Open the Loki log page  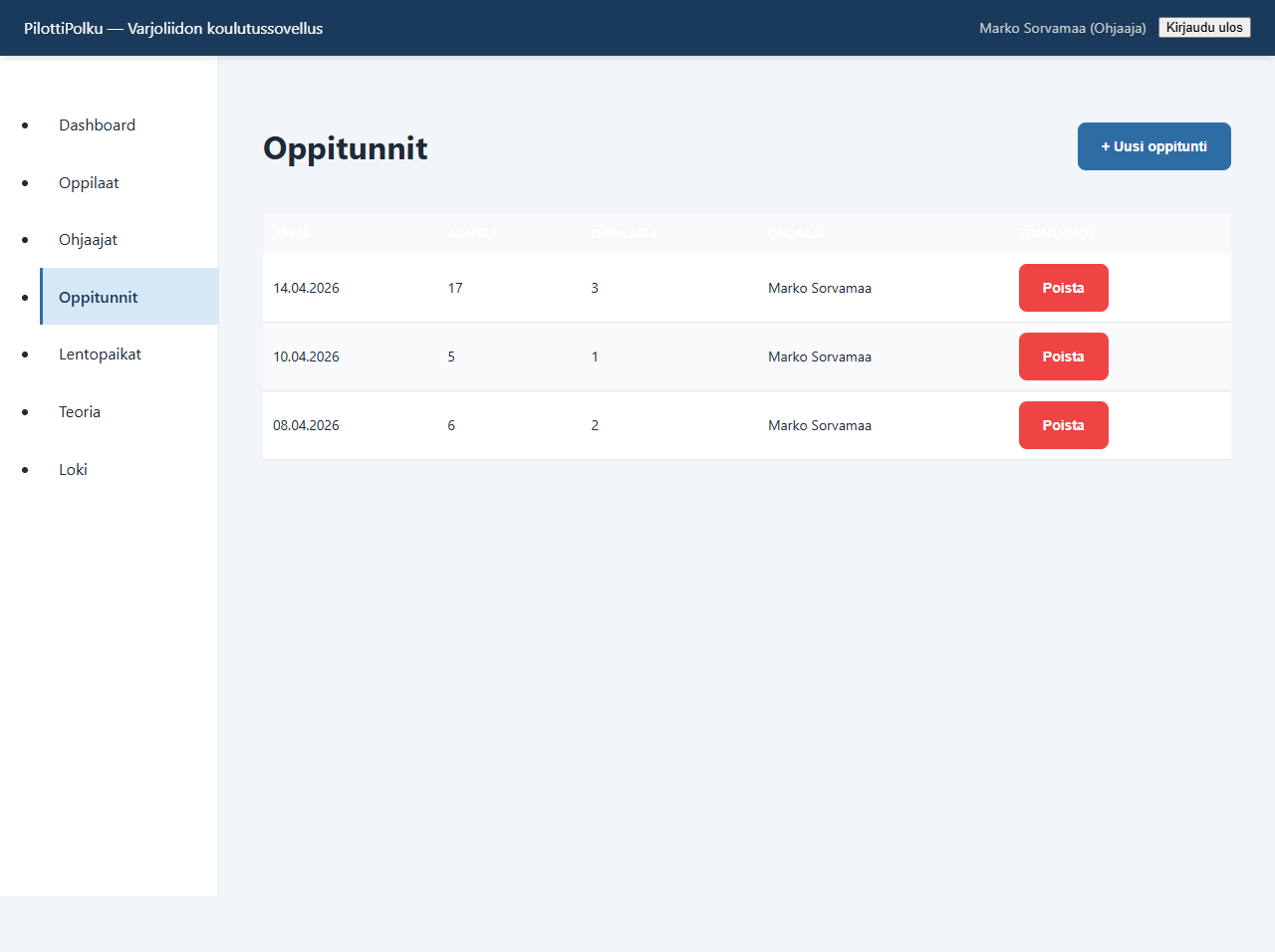tap(73, 470)
